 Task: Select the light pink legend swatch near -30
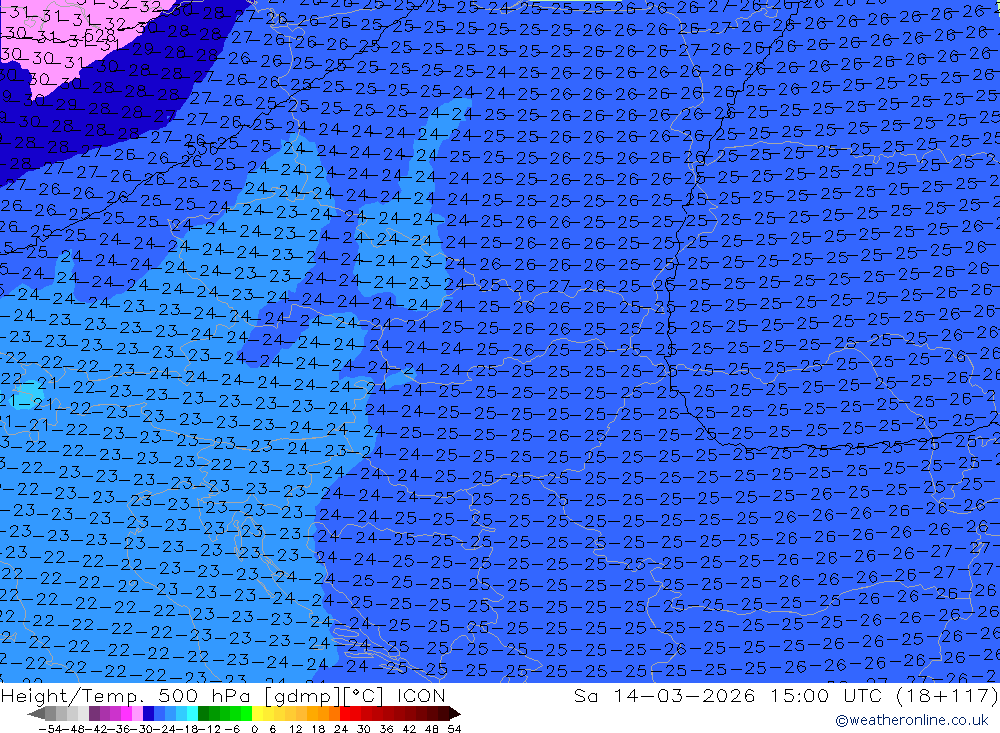coord(137,713)
